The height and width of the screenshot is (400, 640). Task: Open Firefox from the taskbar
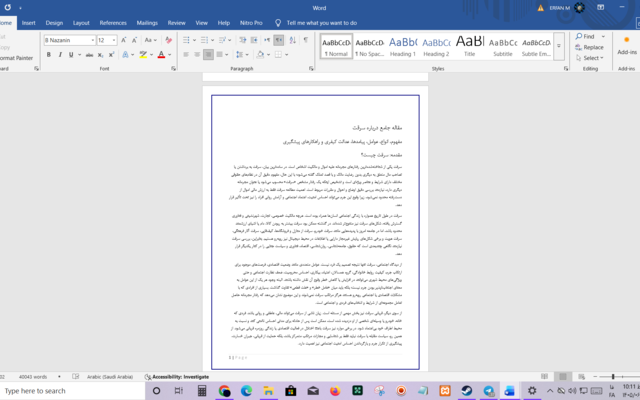click(x=335, y=391)
